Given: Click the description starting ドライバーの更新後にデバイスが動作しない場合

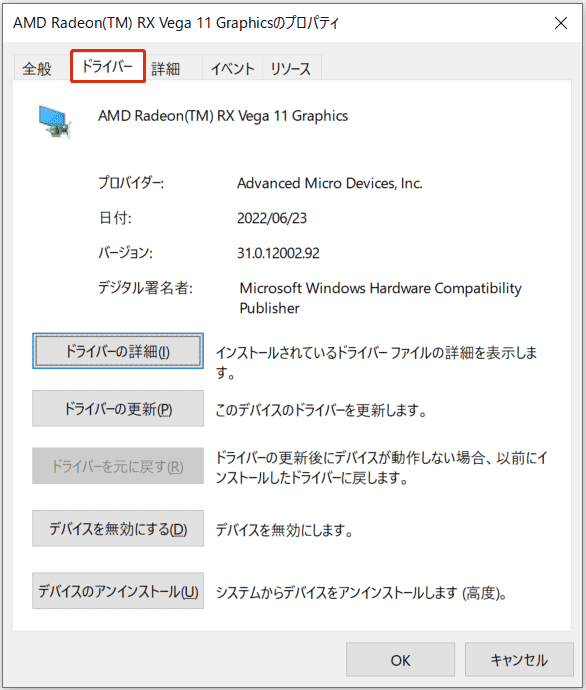Looking at the screenshot, I should click(381, 467).
